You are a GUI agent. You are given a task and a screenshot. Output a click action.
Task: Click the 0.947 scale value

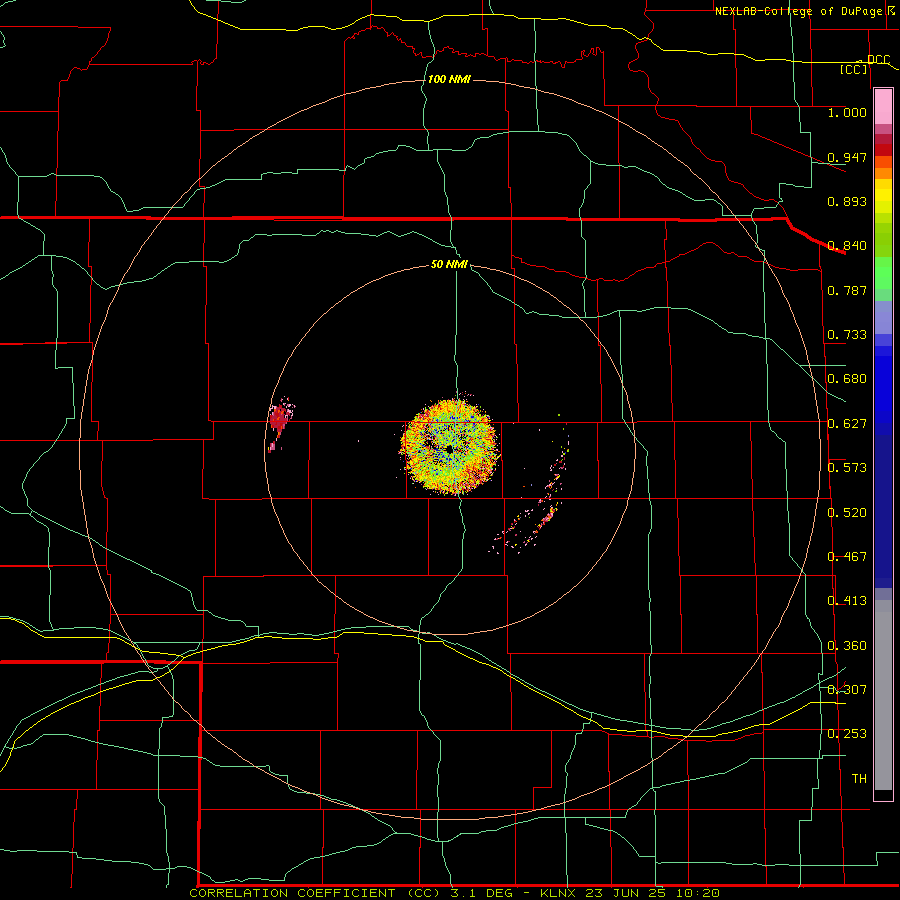[847, 157]
